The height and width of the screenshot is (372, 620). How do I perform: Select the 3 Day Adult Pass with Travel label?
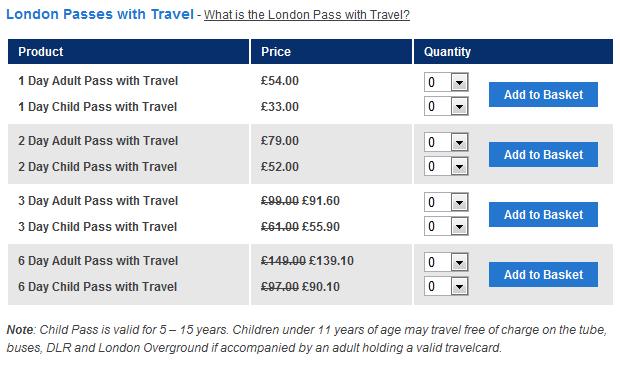point(98,201)
